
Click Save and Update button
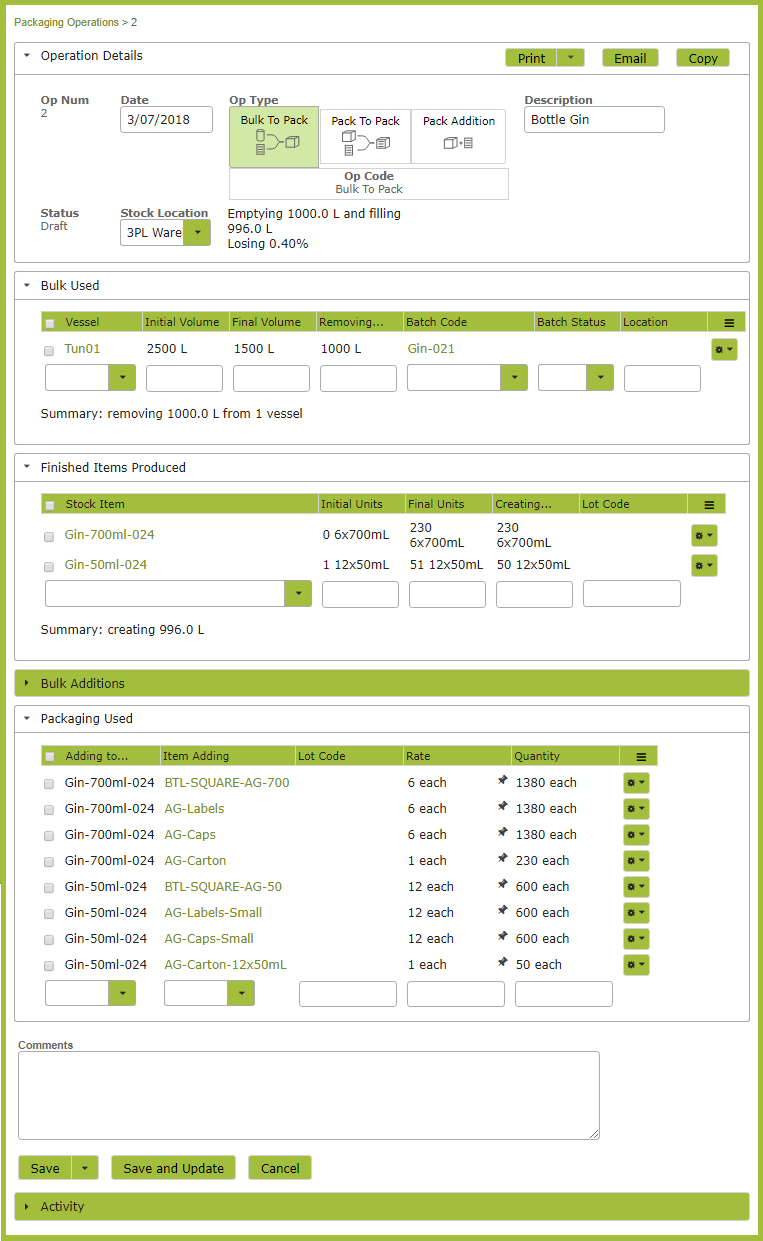[174, 1168]
